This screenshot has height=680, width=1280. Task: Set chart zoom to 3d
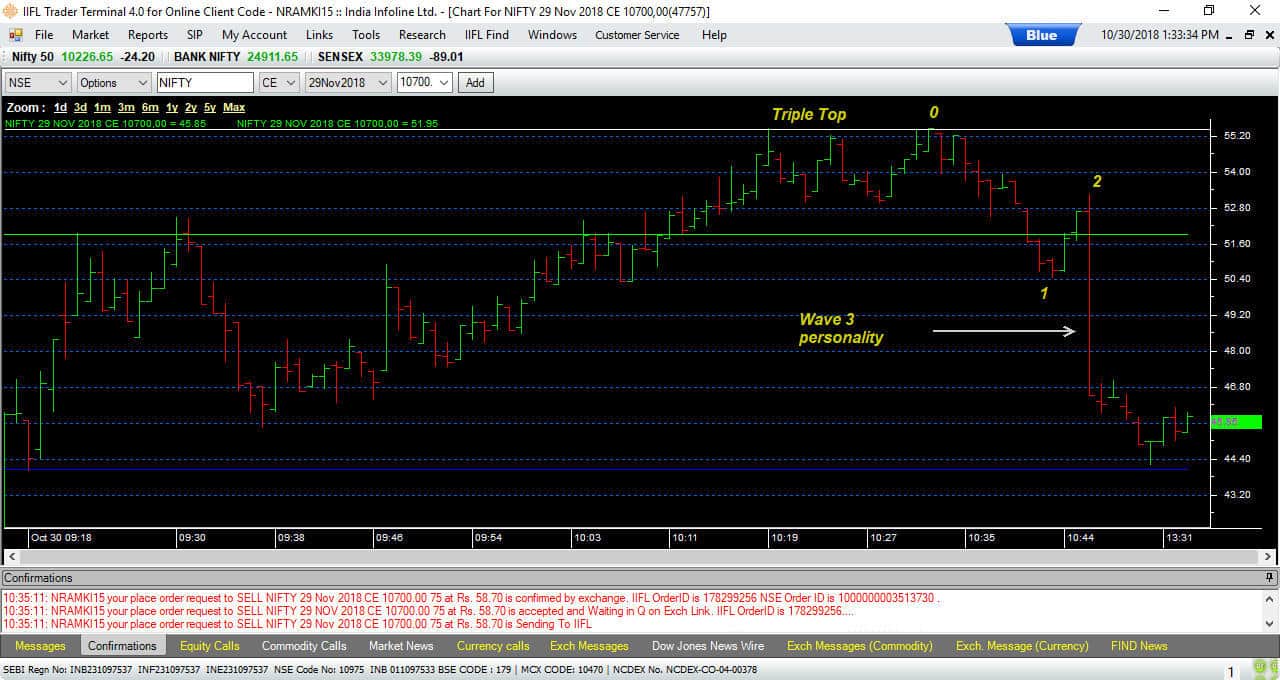(80, 107)
